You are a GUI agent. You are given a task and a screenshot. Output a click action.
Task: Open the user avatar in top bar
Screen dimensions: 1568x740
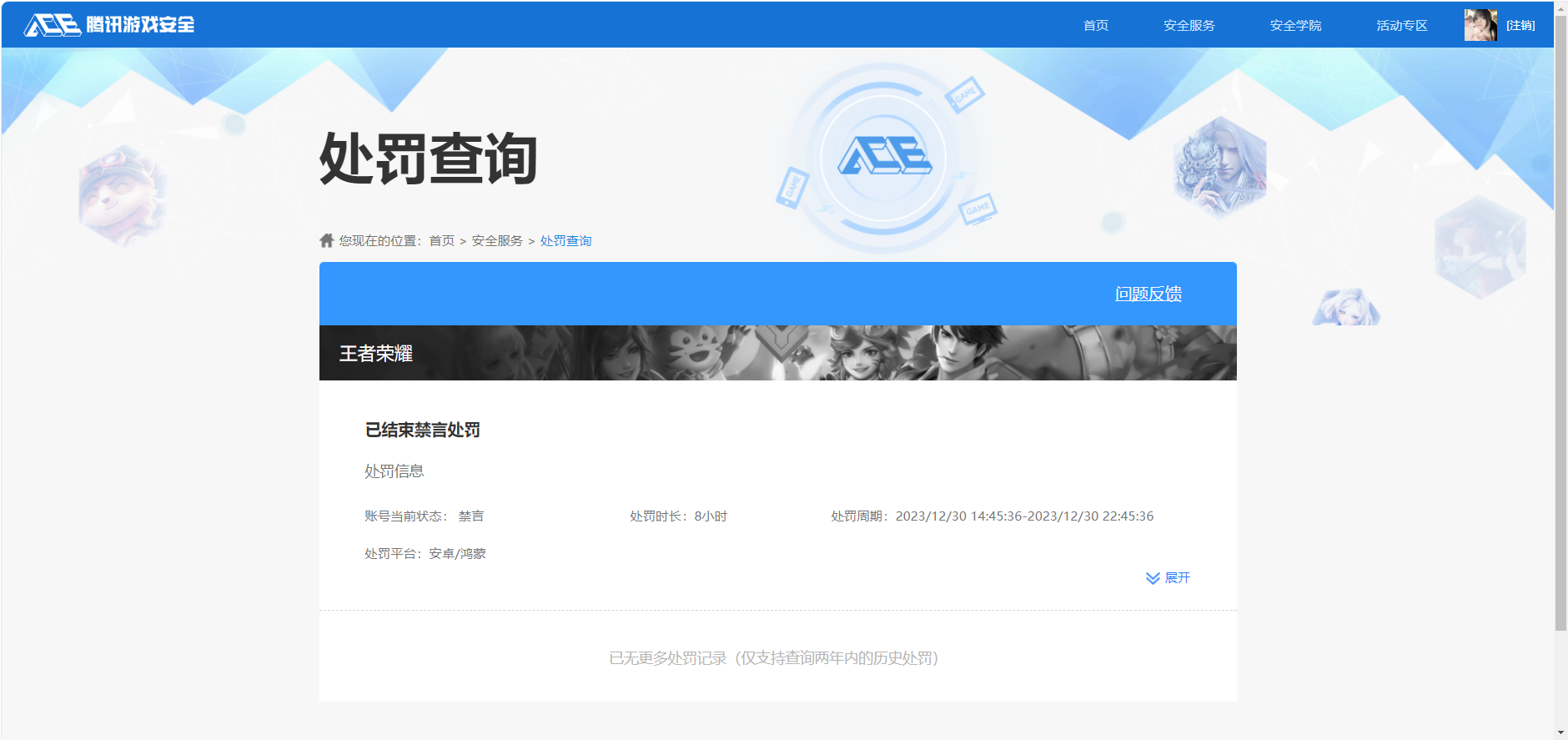tap(1480, 25)
